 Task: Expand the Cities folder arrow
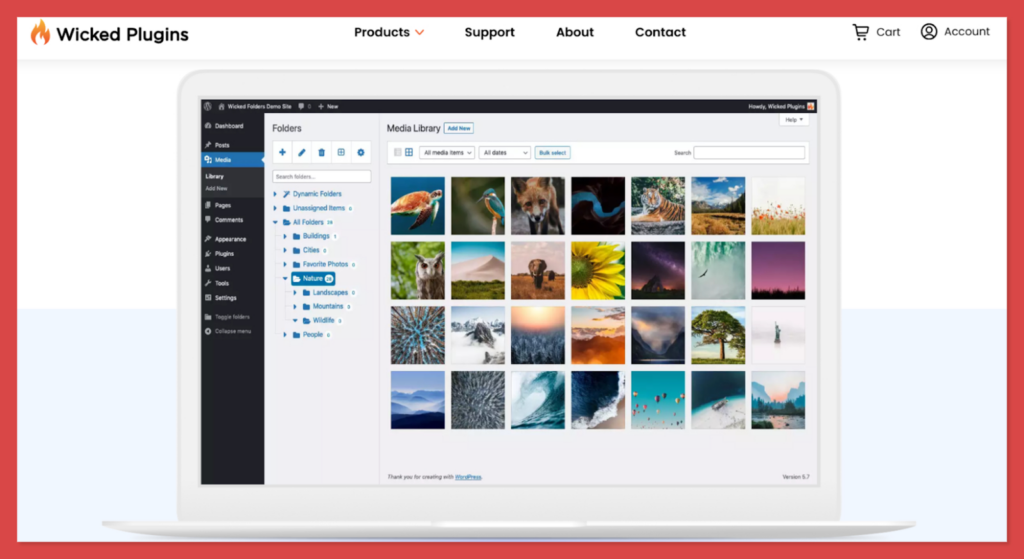coord(285,250)
